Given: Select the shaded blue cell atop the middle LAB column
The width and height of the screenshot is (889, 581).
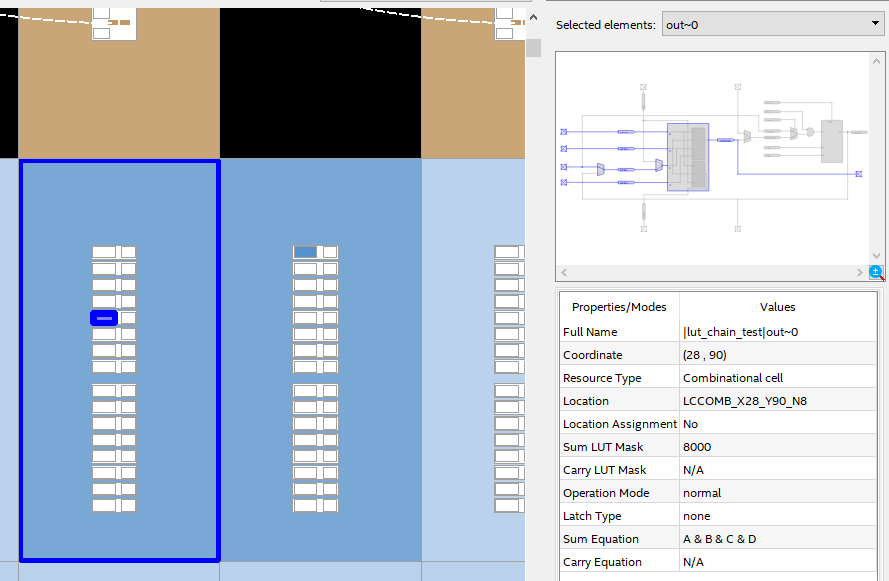Looking at the screenshot, I should pos(305,252).
